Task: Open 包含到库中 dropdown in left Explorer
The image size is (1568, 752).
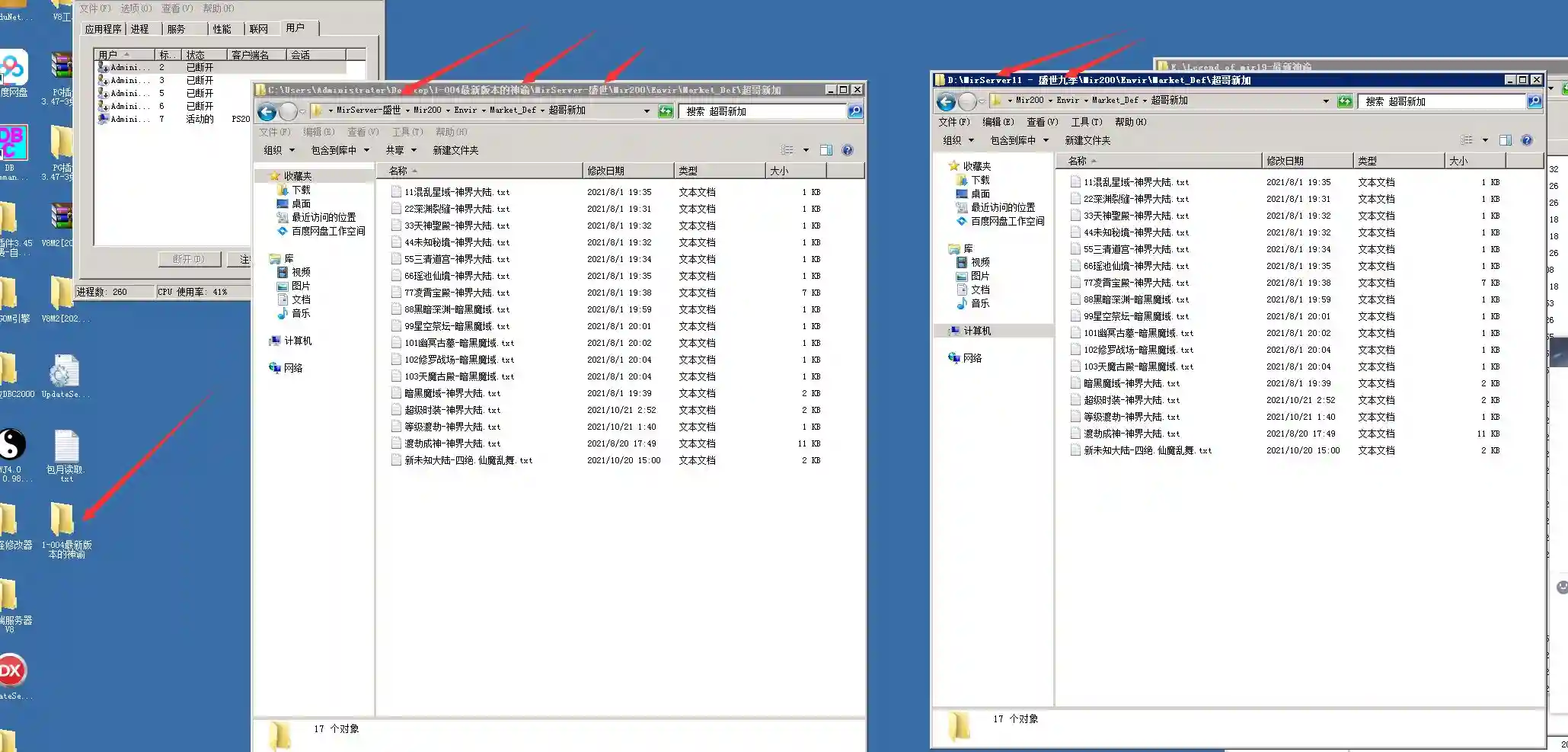Action: 340,150
